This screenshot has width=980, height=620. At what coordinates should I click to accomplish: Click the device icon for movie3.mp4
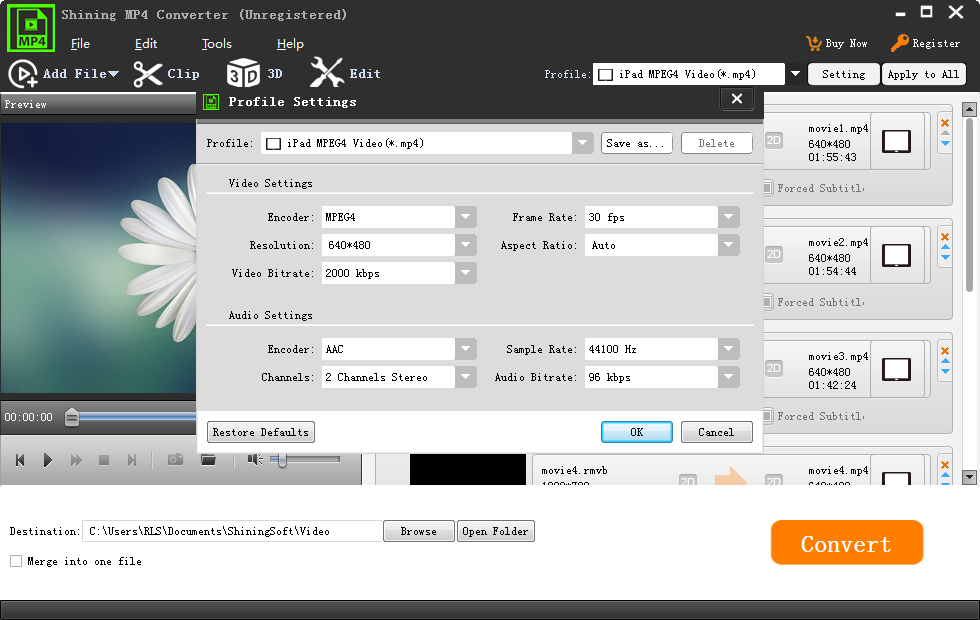coord(896,369)
